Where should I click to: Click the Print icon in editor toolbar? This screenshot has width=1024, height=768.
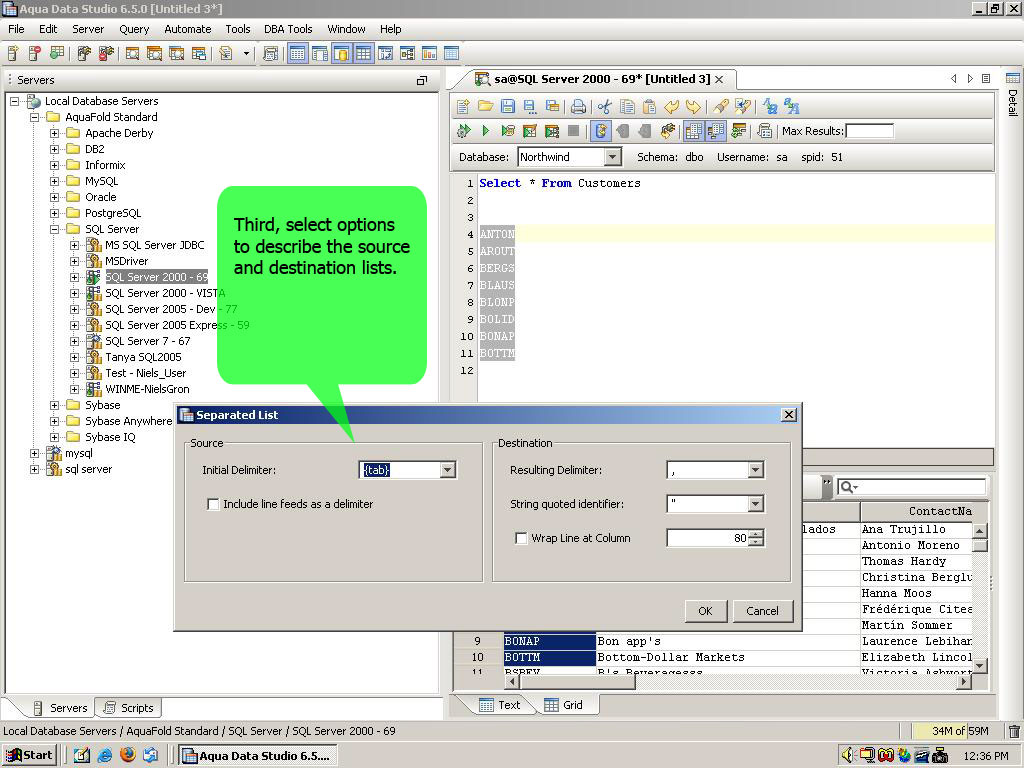pyautogui.click(x=578, y=106)
